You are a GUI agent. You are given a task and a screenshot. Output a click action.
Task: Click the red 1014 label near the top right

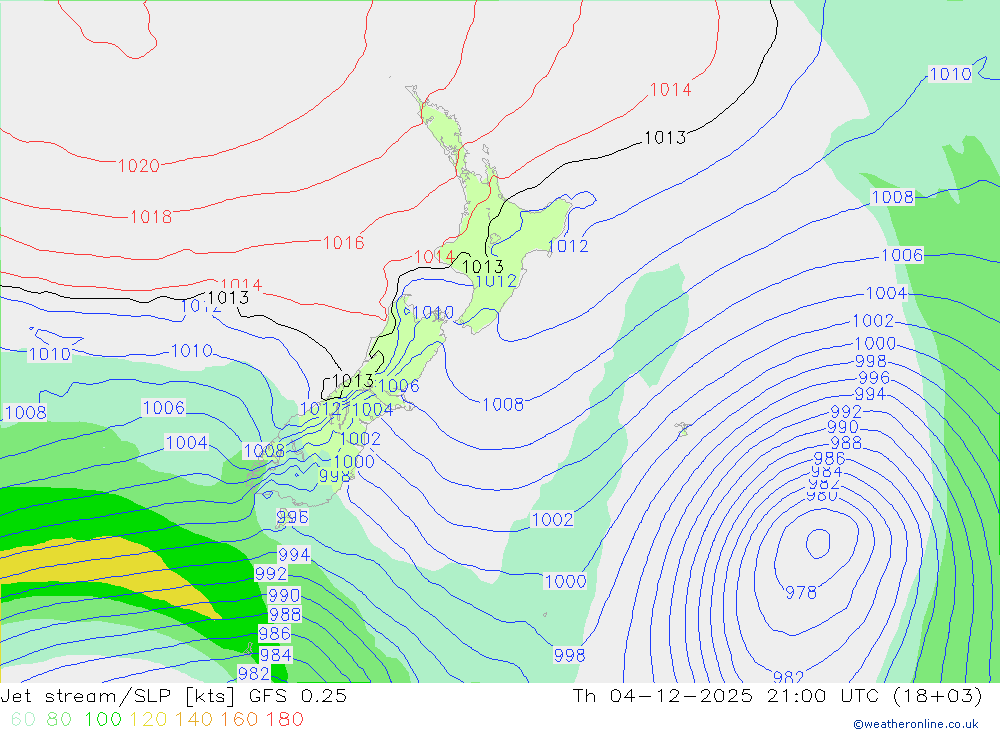(x=670, y=90)
